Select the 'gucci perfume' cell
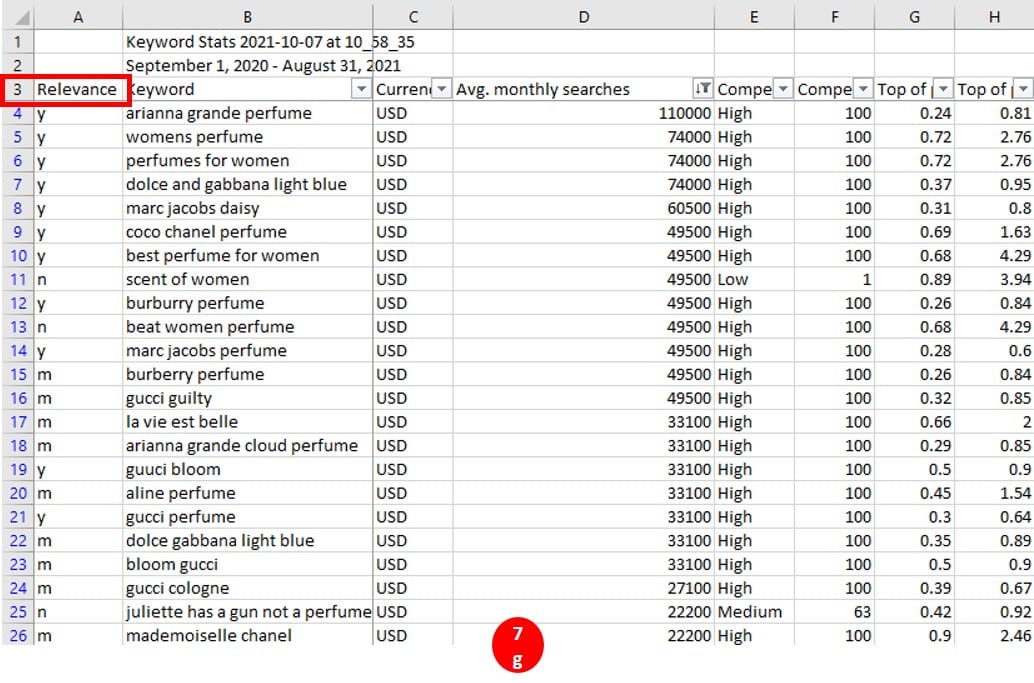 (247, 517)
